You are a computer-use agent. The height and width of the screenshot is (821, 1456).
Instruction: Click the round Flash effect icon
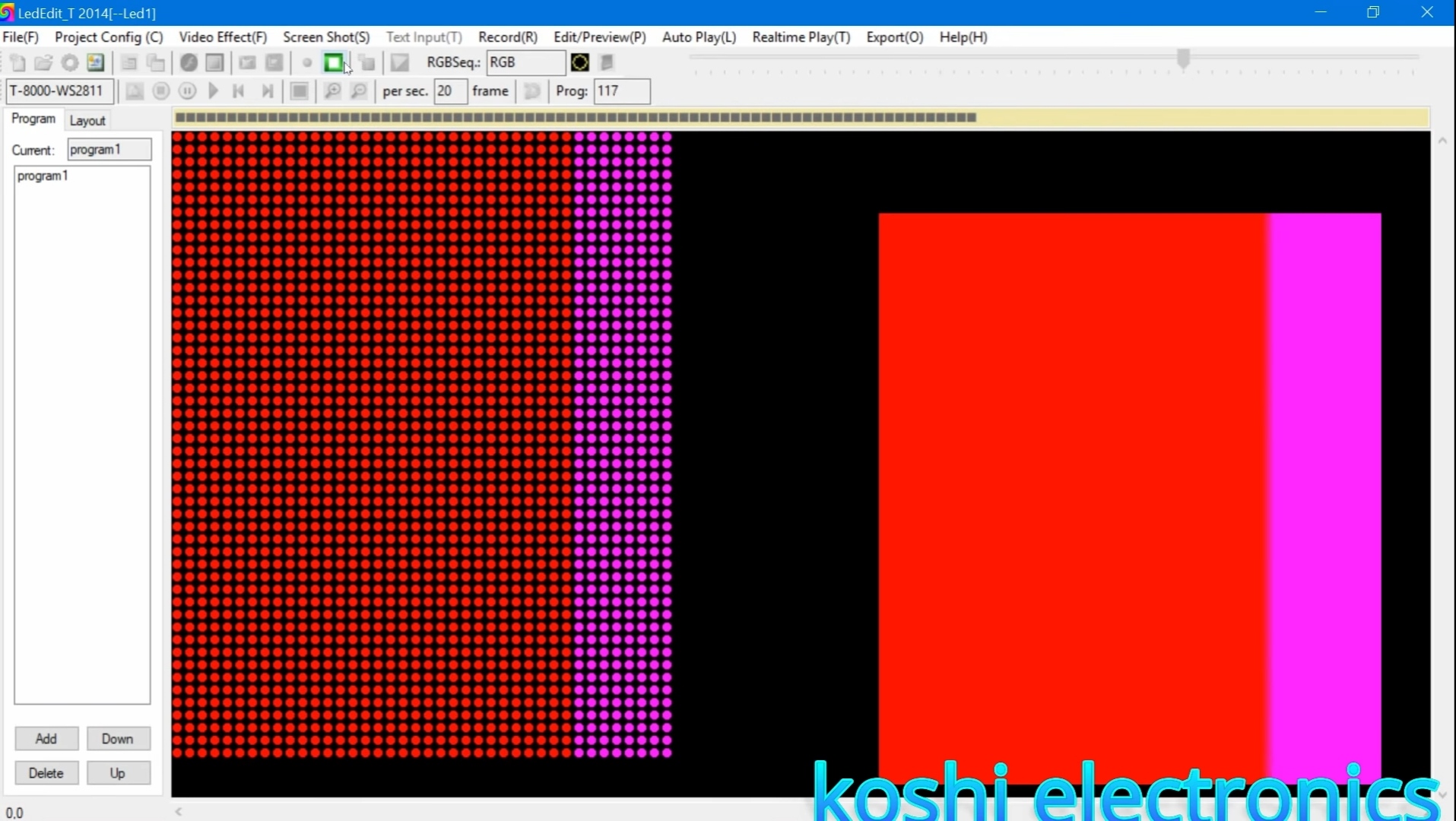(189, 63)
